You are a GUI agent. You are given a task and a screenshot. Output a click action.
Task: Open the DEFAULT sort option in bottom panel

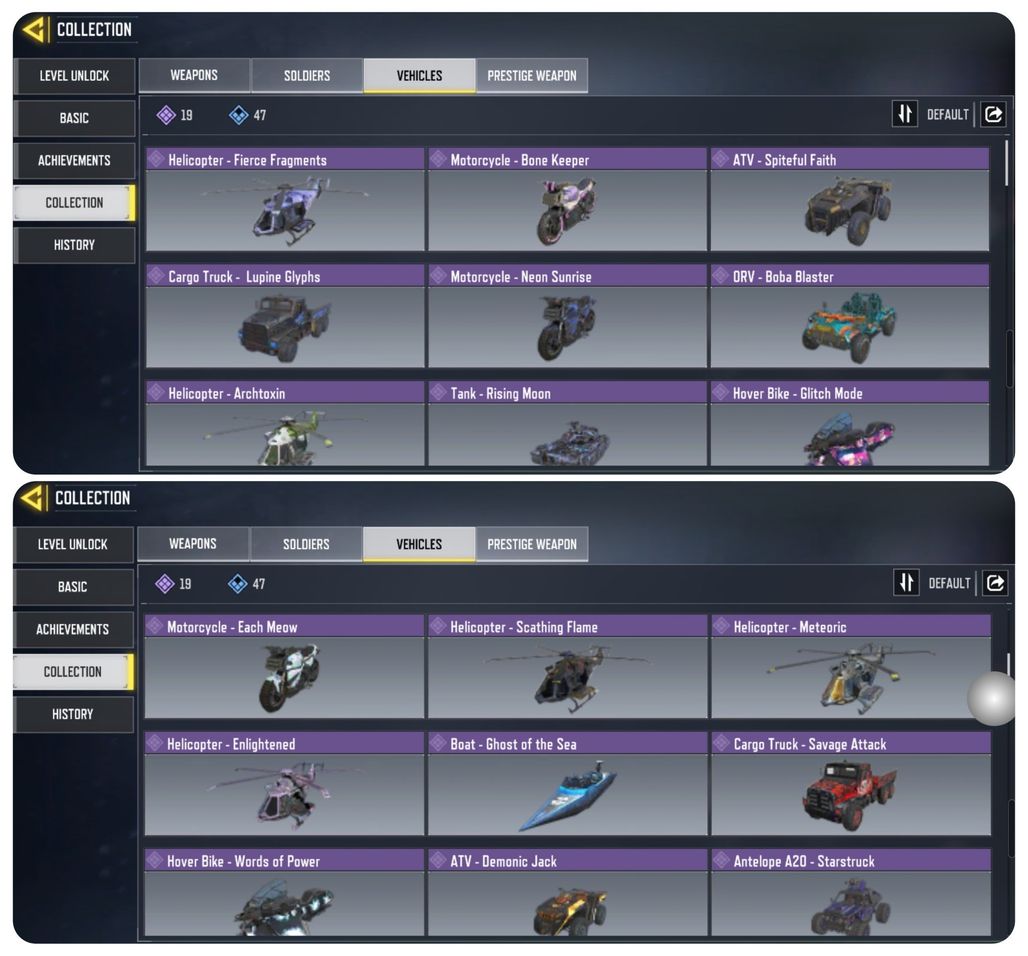click(949, 584)
